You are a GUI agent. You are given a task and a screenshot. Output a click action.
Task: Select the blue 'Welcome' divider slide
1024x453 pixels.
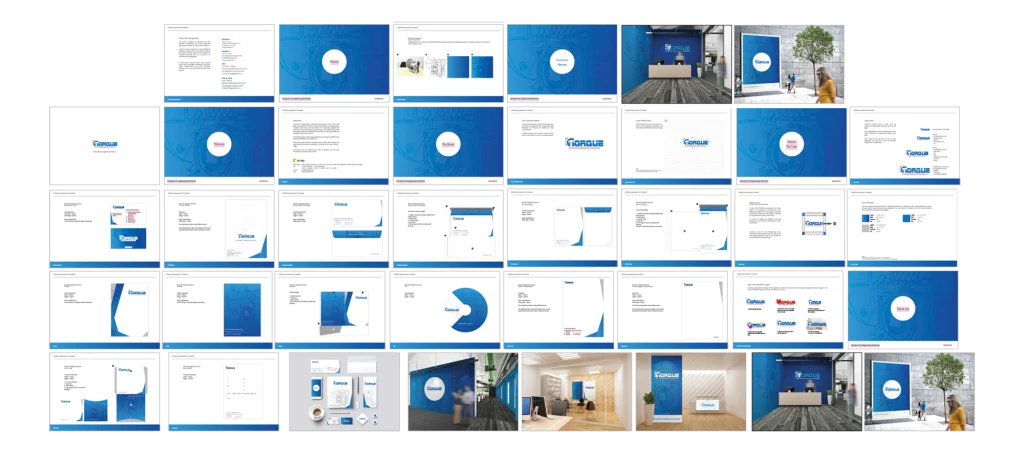219,146
